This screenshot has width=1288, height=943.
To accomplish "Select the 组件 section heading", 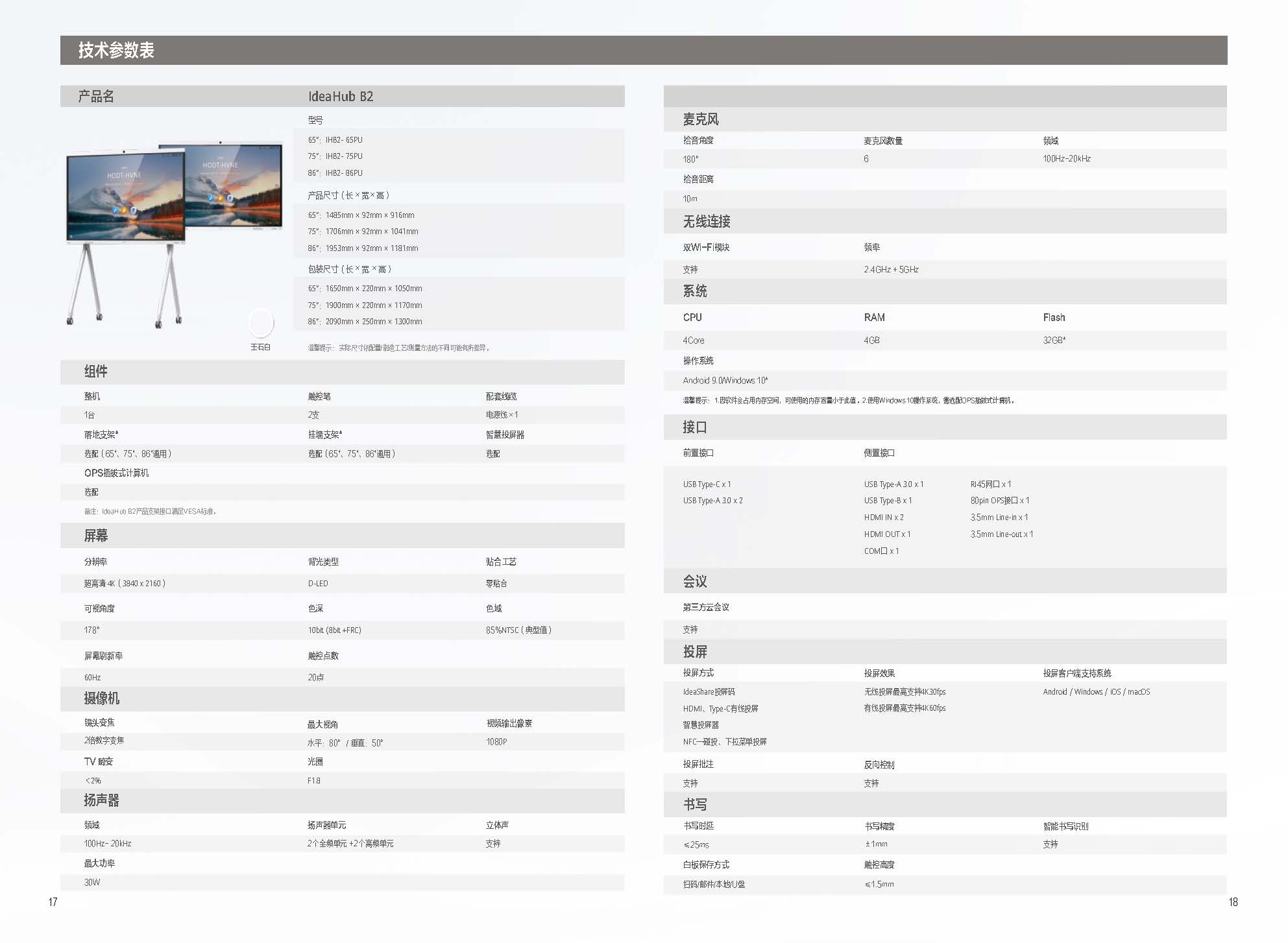I will pyautogui.click(x=96, y=372).
